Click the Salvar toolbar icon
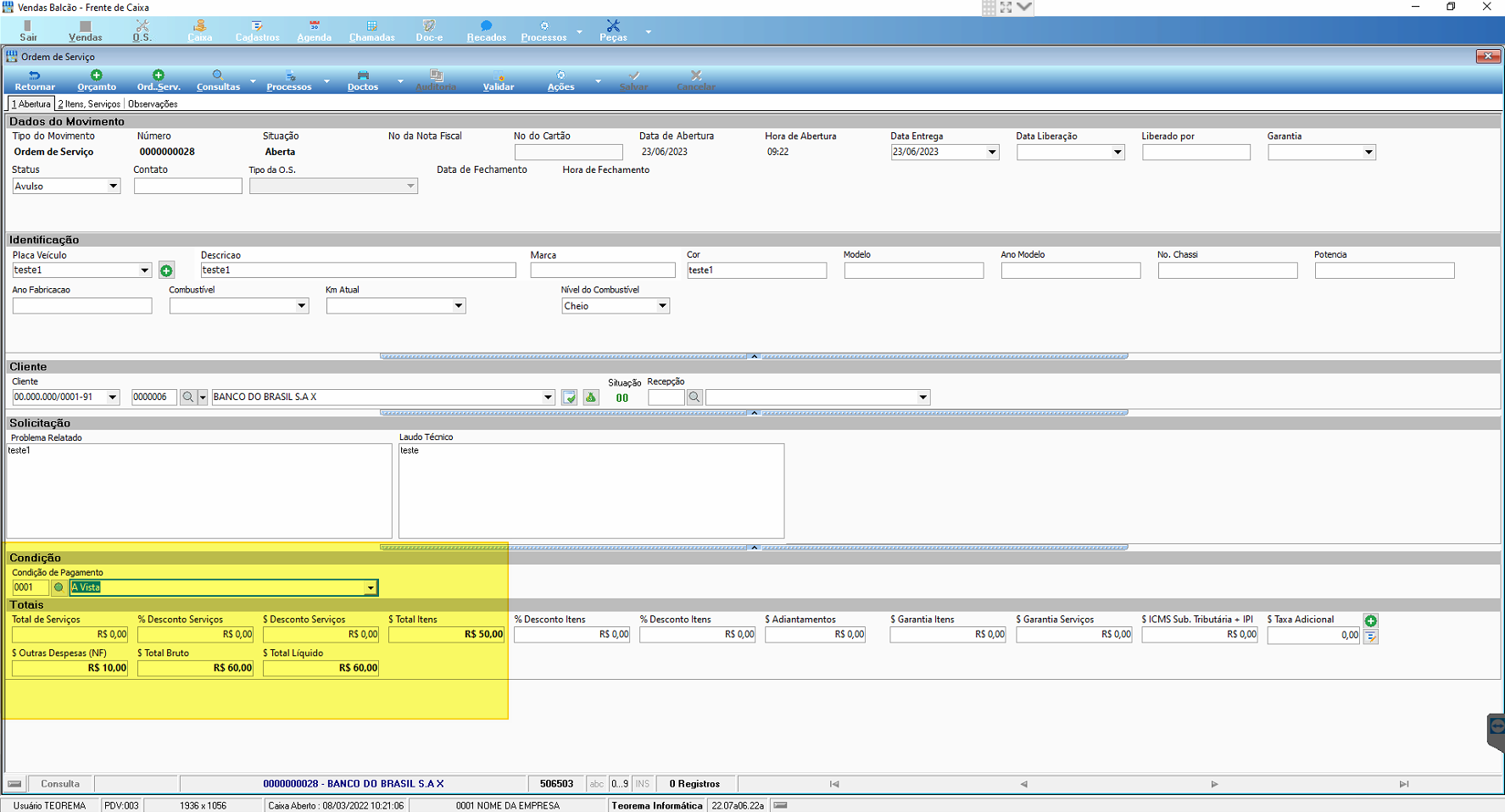 [x=633, y=81]
